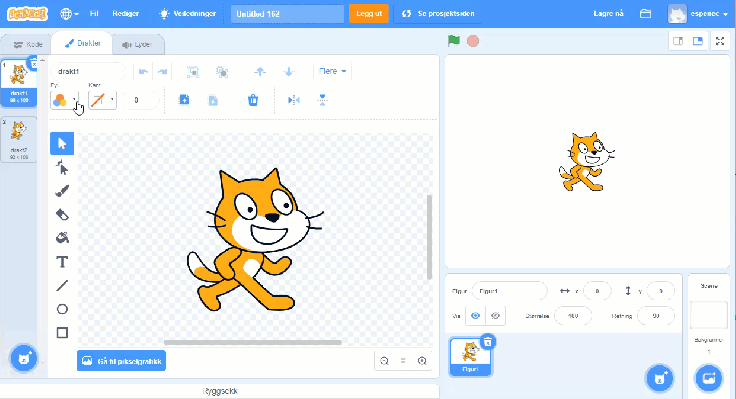Flip the costume horizontally
Image resolution: width=736 pixels, height=399 pixels.
point(293,100)
